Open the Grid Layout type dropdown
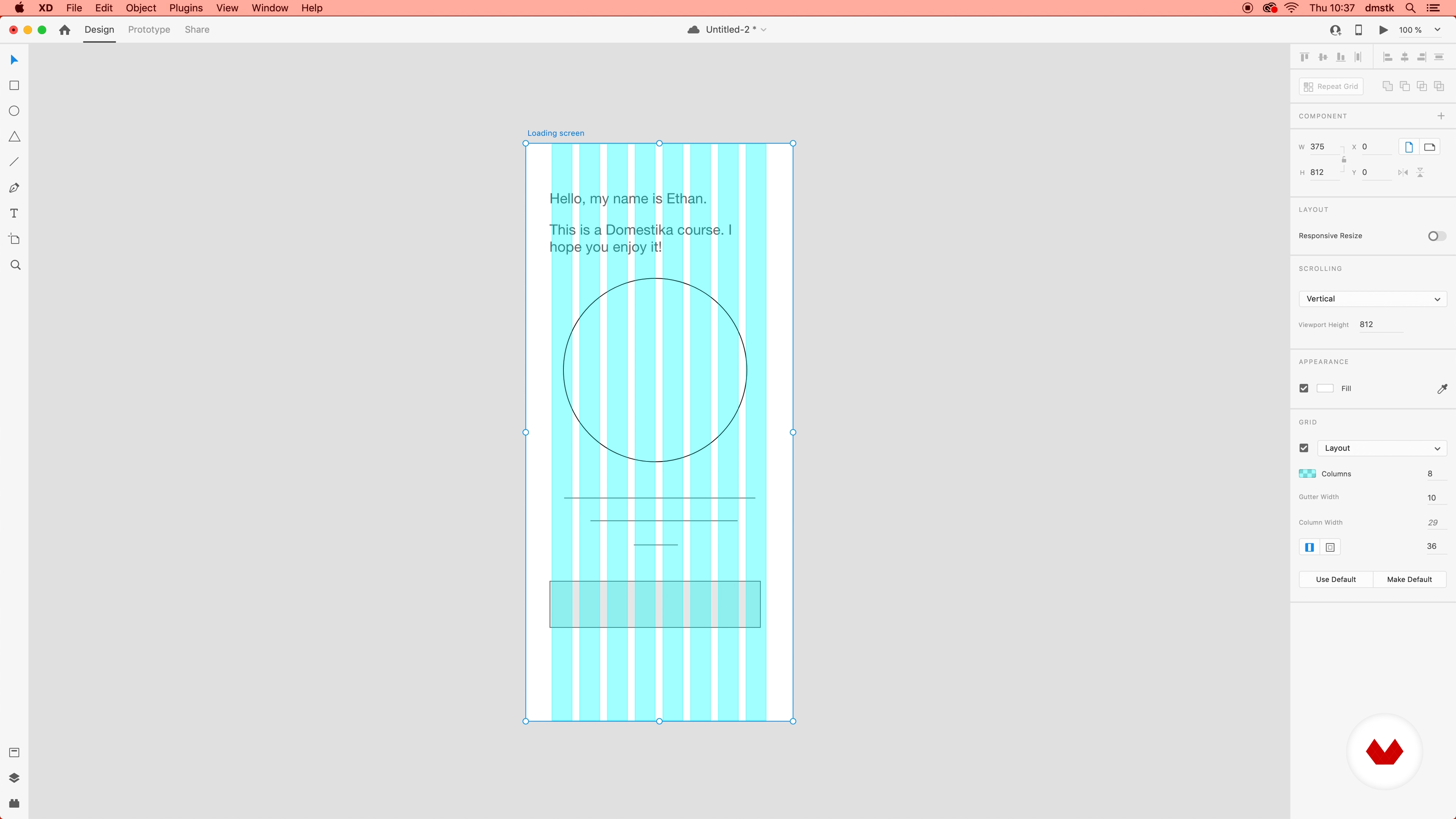This screenshot has width=1456, height=819. click(1381, 448)
